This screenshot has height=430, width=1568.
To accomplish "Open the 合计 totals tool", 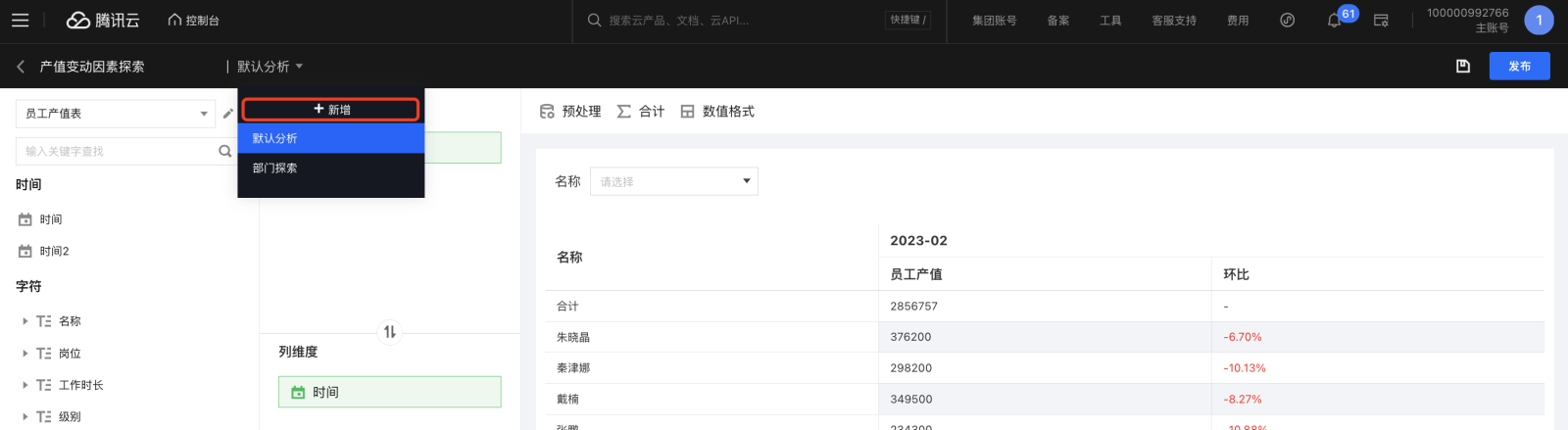I will [x=641, y=112].
